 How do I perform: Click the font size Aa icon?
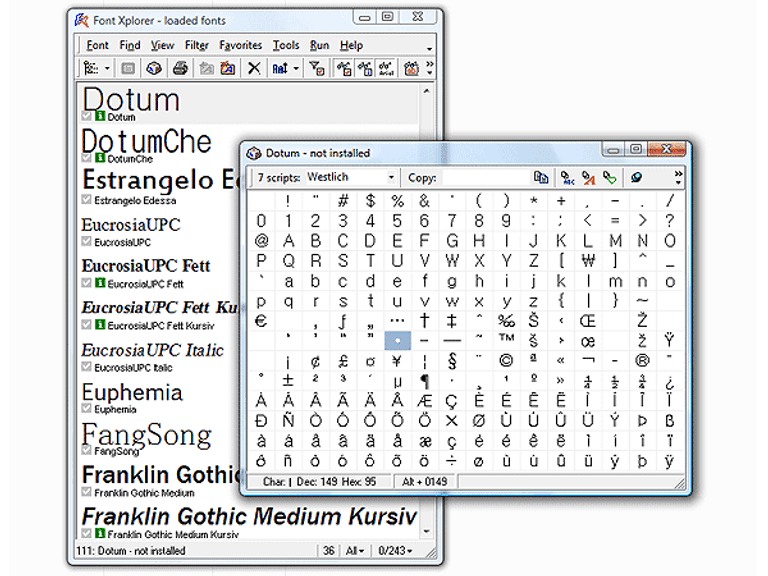[280, 68]
